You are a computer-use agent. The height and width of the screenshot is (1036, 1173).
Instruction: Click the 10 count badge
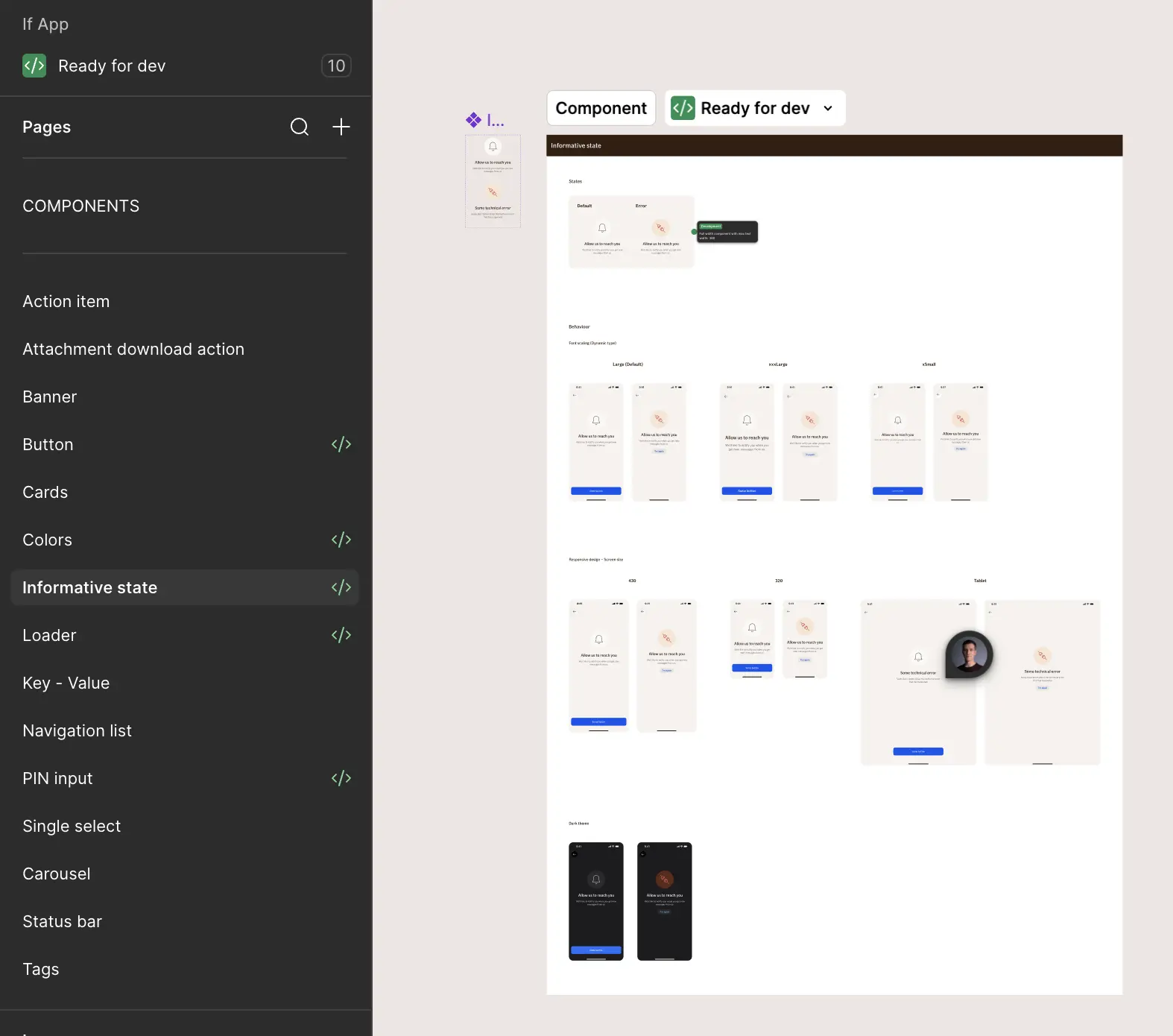(x=336, y=66)
